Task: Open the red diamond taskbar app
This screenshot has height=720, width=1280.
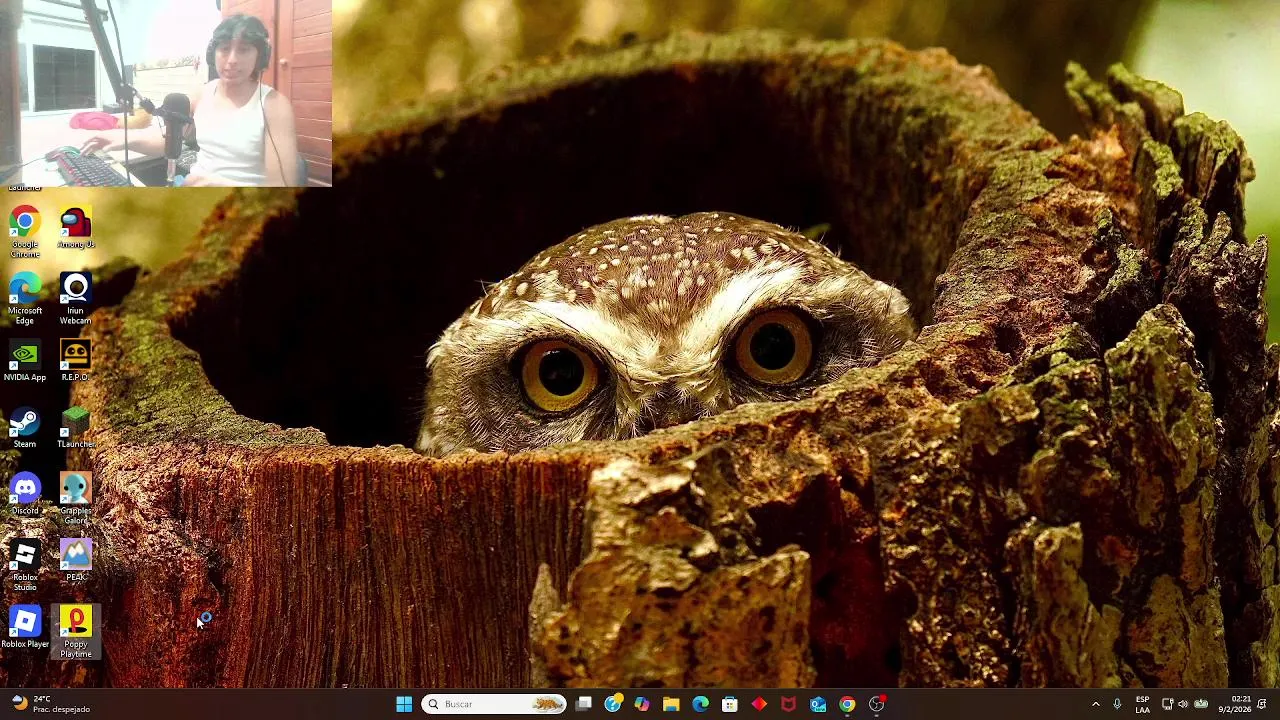Action: tap(759, 704)
